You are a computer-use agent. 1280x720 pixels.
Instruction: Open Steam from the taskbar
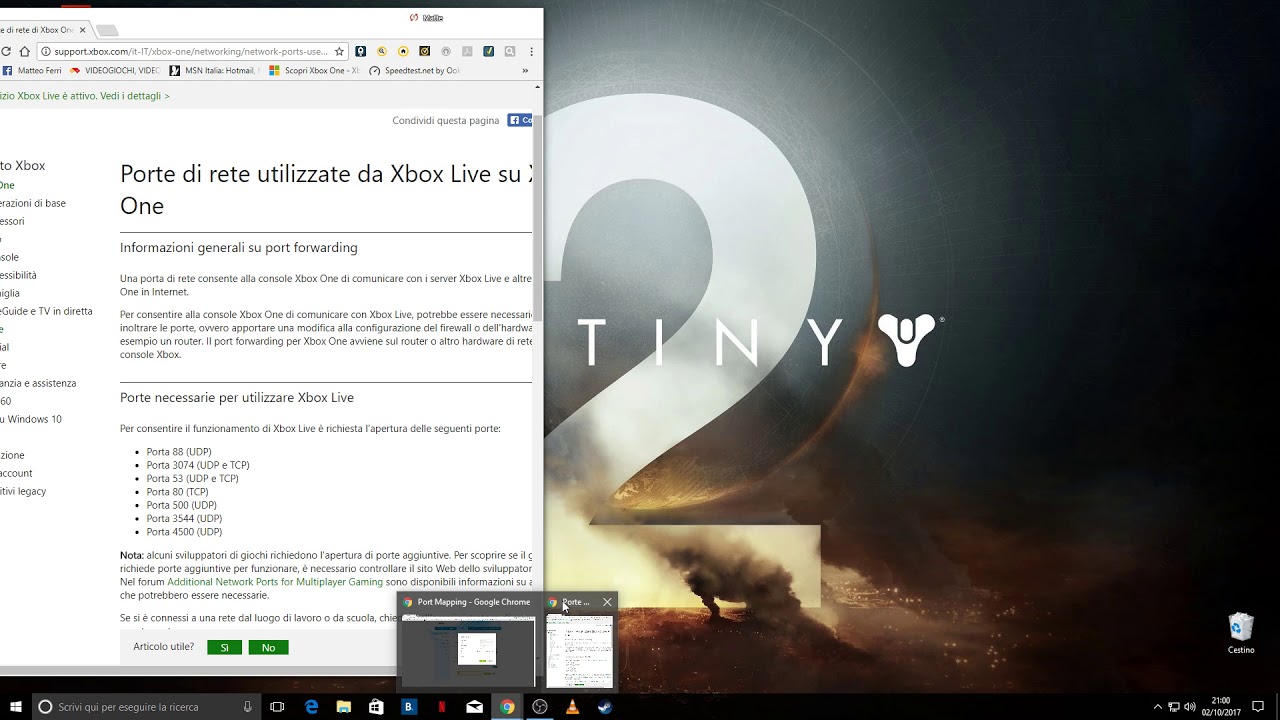[x=605, y=707]
